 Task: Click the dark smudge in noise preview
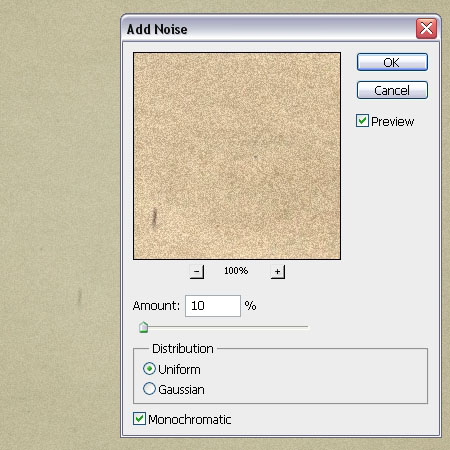point(154,217)
